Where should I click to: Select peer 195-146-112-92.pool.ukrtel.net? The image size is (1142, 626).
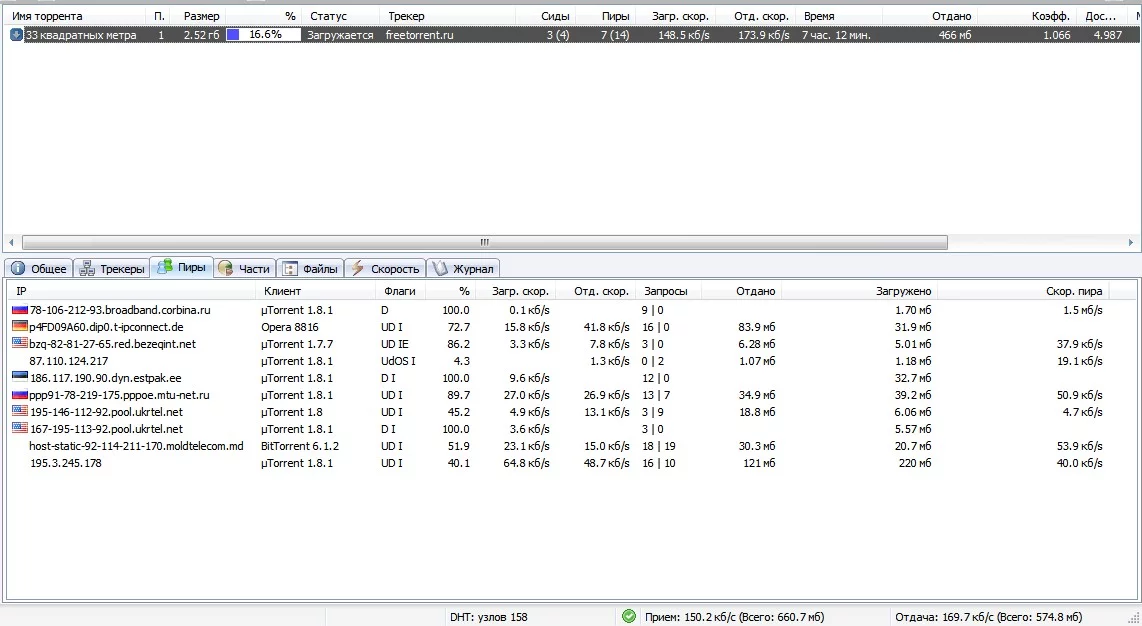[x=106, y=412]
